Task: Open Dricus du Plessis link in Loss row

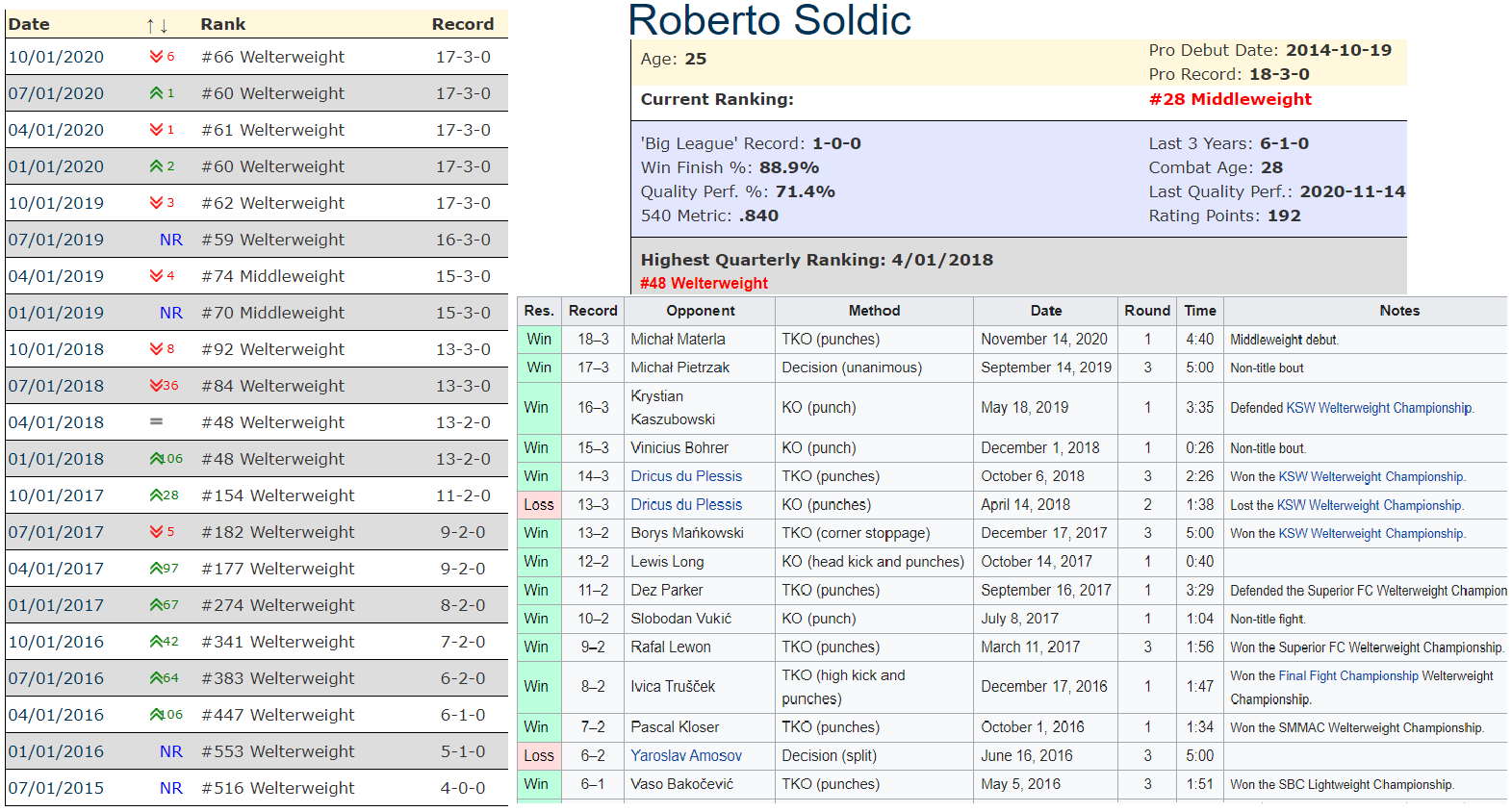Action: pos(686,505)
